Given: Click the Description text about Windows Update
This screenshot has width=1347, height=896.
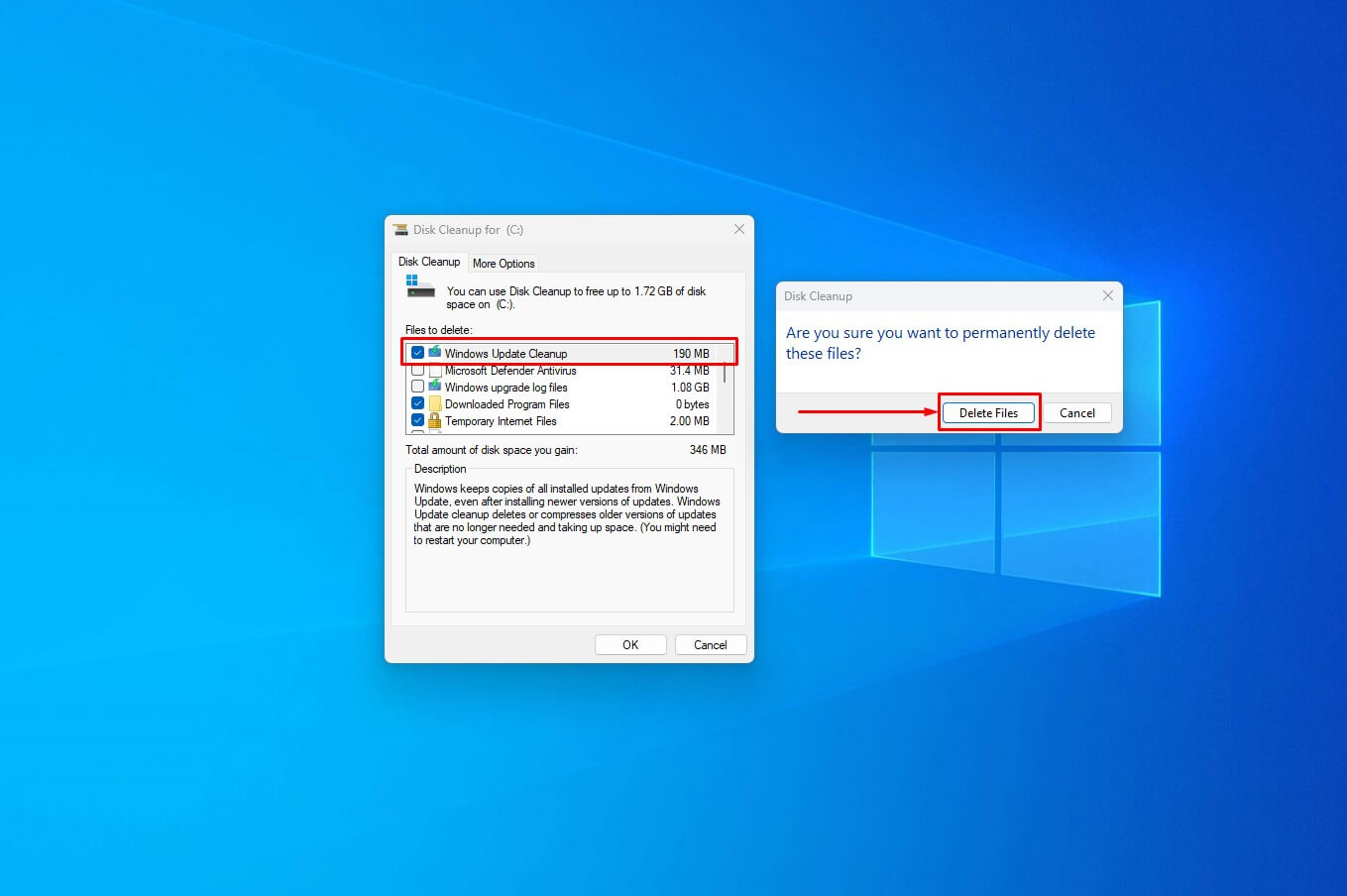Looking at the screenshot, I should point(567,514).
